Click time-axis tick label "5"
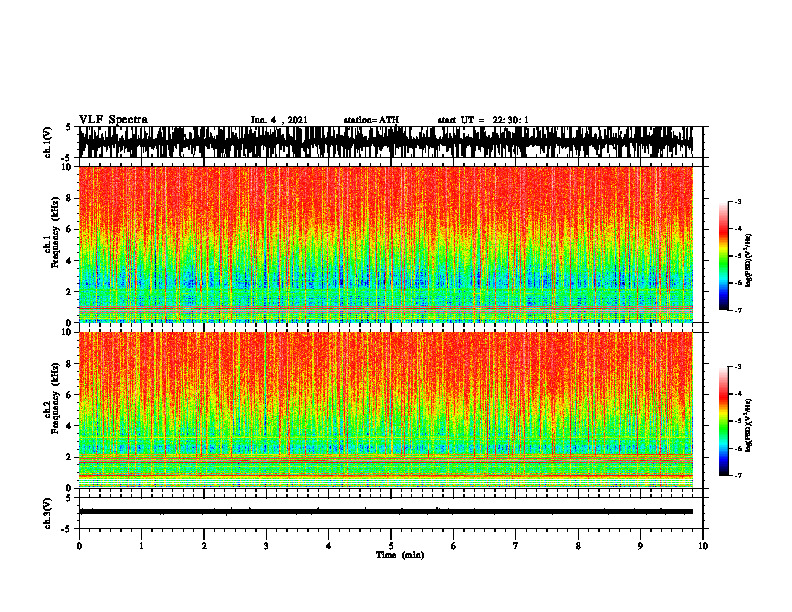Image resolution: width=792 pixels, height=612 pixels. pyautogui.click(x=391, y=546)
